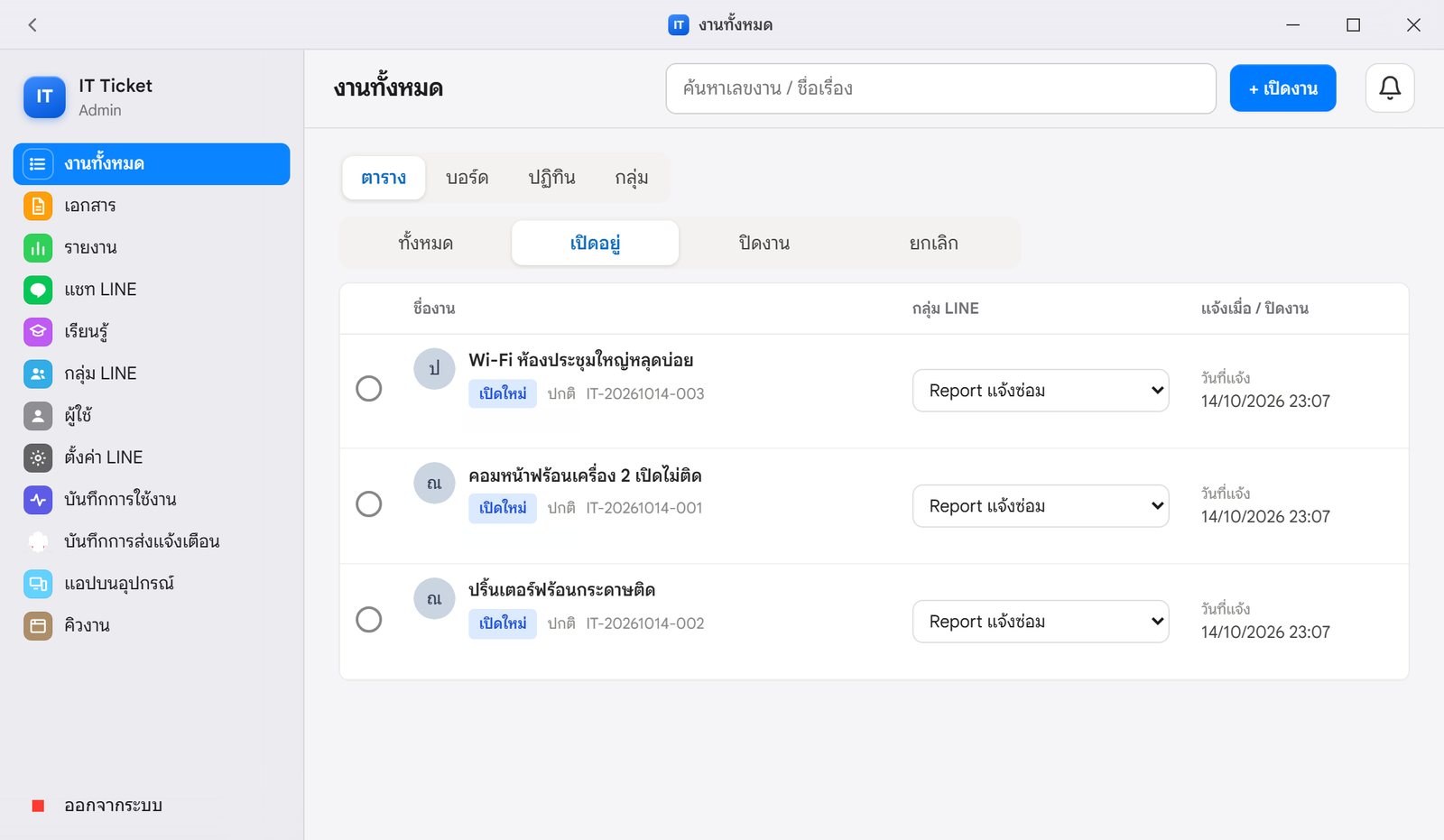Expand LINE group dropdown for IT-20261014-002
This screenshot has width=1444, height=840.
click(x=1041, y=622)
